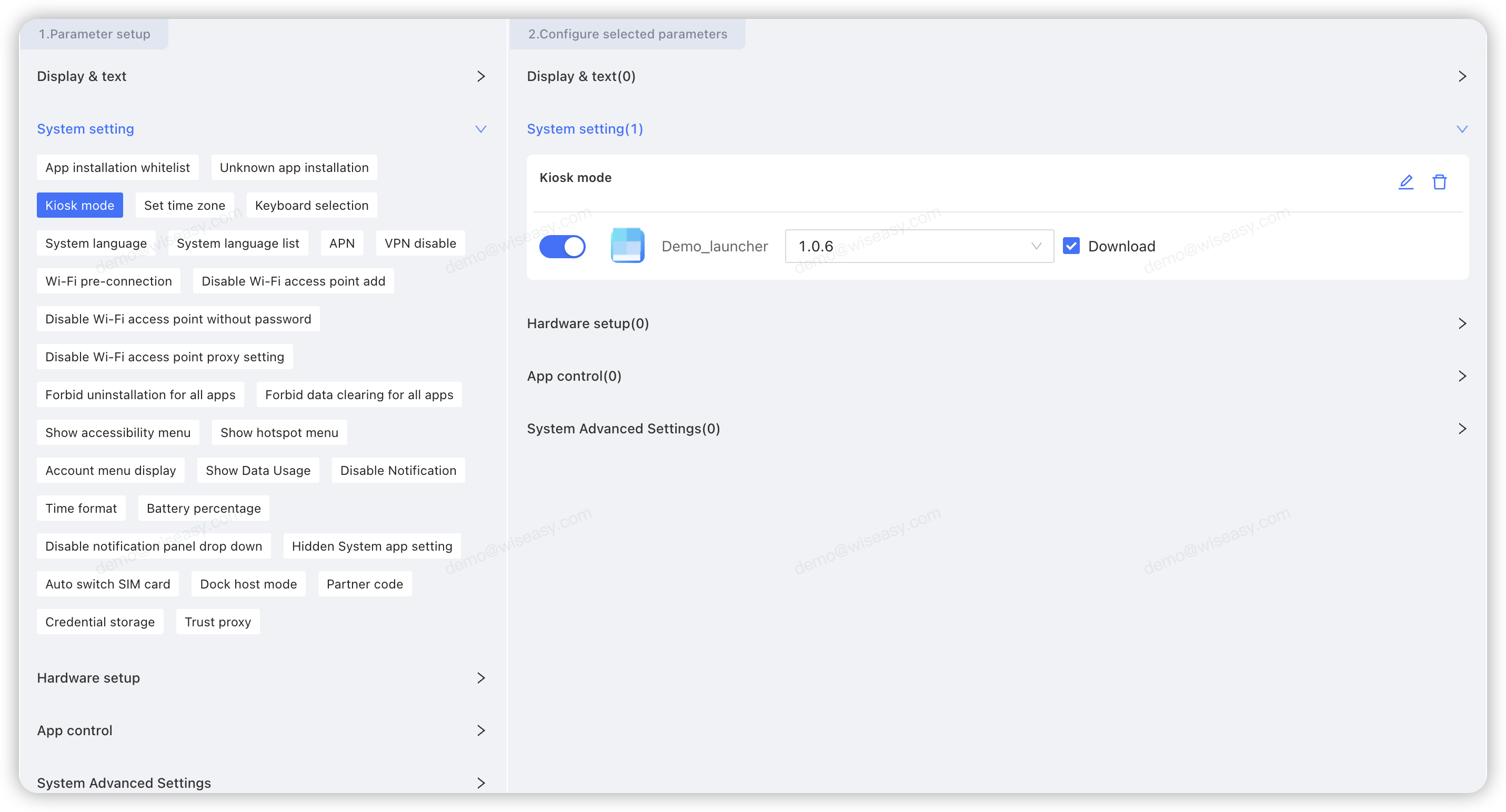Expand Display & text chevron in left panel

tap(480, 77)
